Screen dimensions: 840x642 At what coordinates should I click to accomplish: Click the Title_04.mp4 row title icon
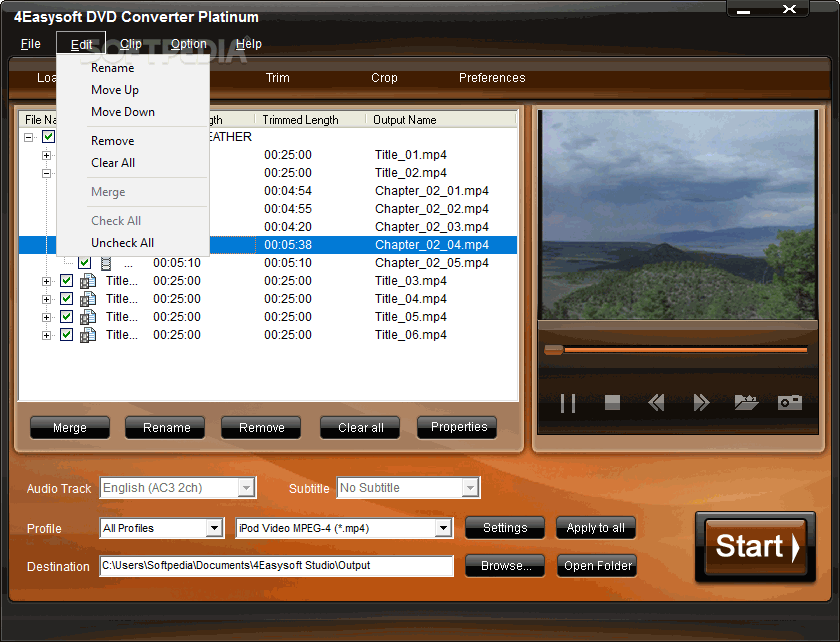88,299
